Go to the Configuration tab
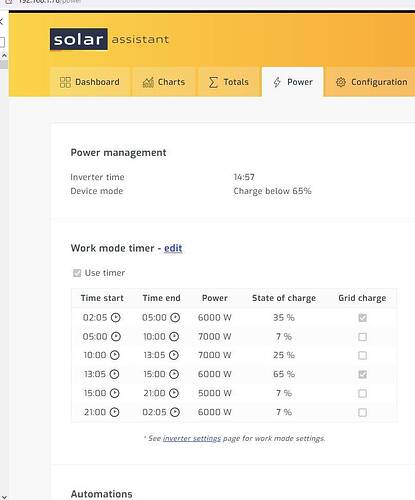 point(371,82)
